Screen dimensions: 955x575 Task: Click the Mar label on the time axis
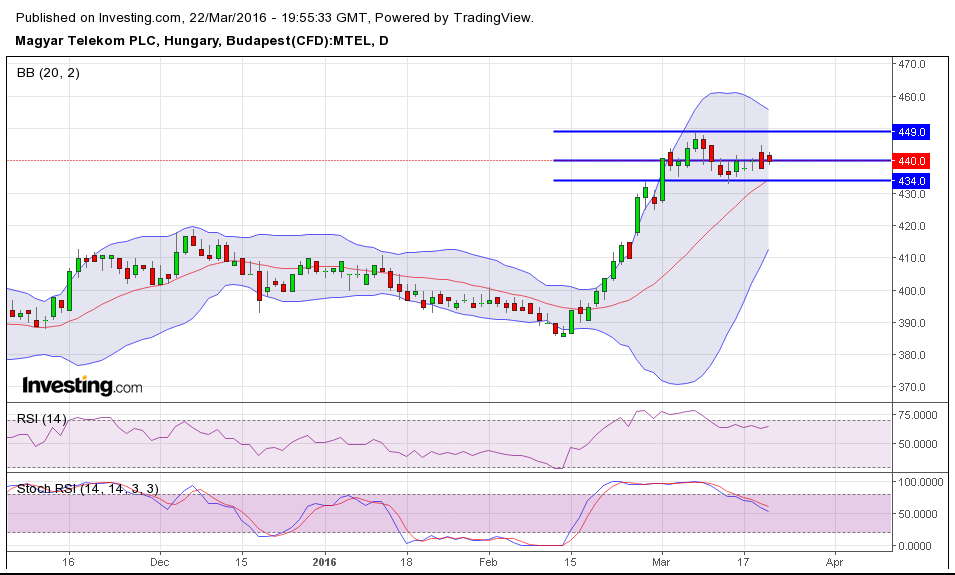click(x=659, y=564)
